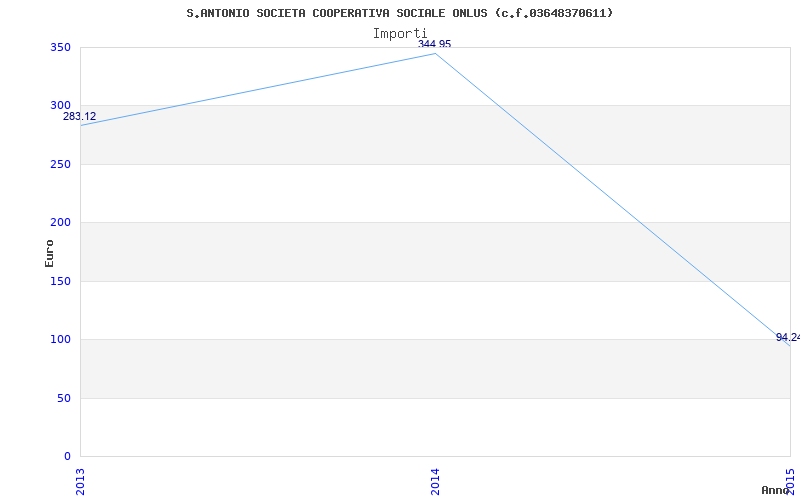Click the 200 y-axis tick label
This screenshot has width=800, height=500.
tap(60, 222)
